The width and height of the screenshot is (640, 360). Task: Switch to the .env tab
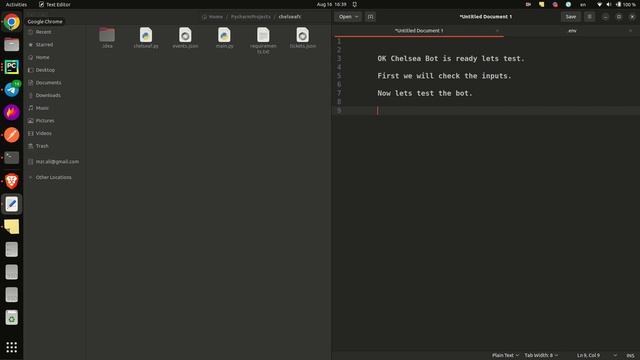572,31
